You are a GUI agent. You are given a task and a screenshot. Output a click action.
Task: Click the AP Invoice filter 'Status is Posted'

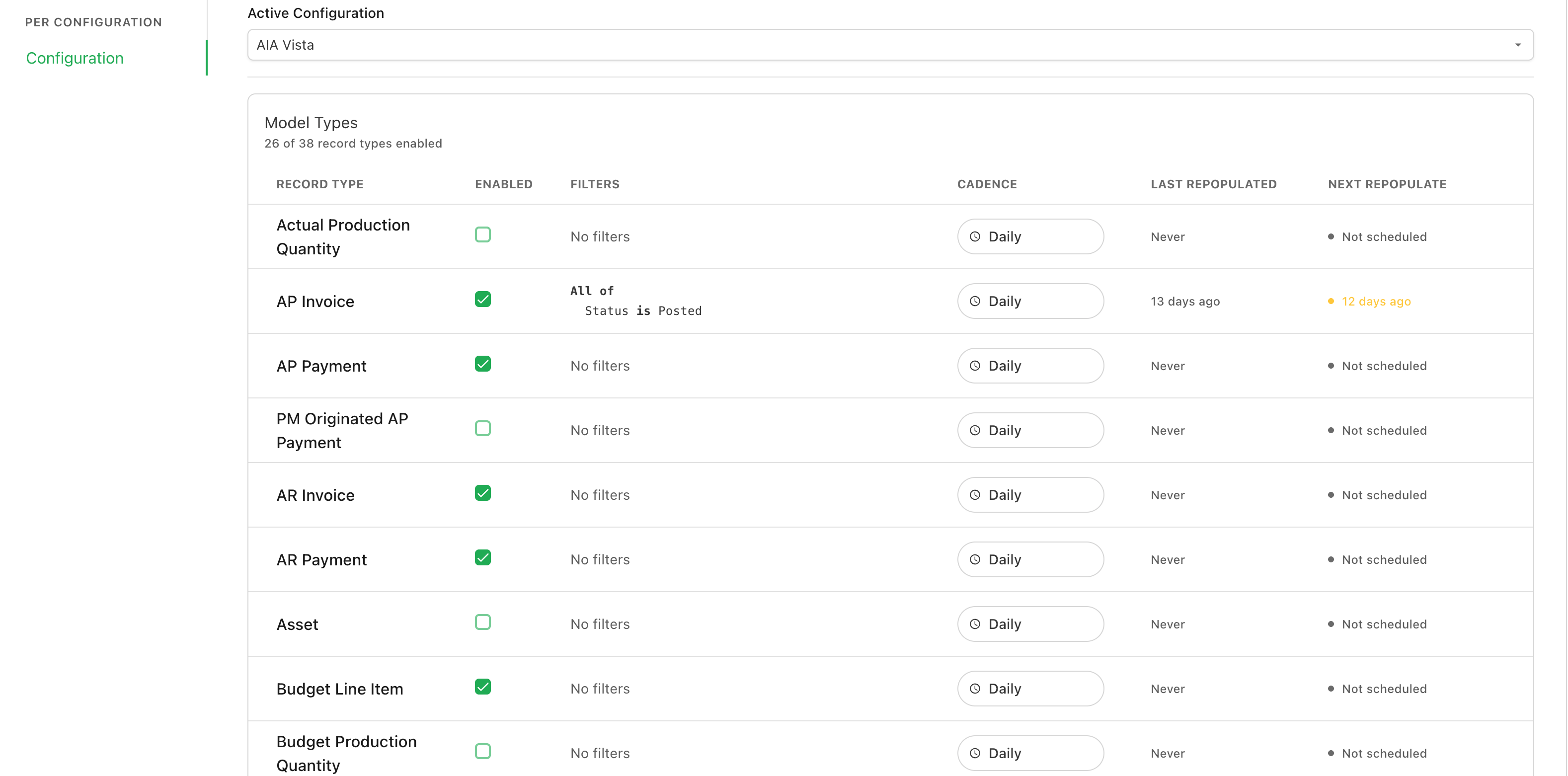pyautogui.click(x=643, y=311)
